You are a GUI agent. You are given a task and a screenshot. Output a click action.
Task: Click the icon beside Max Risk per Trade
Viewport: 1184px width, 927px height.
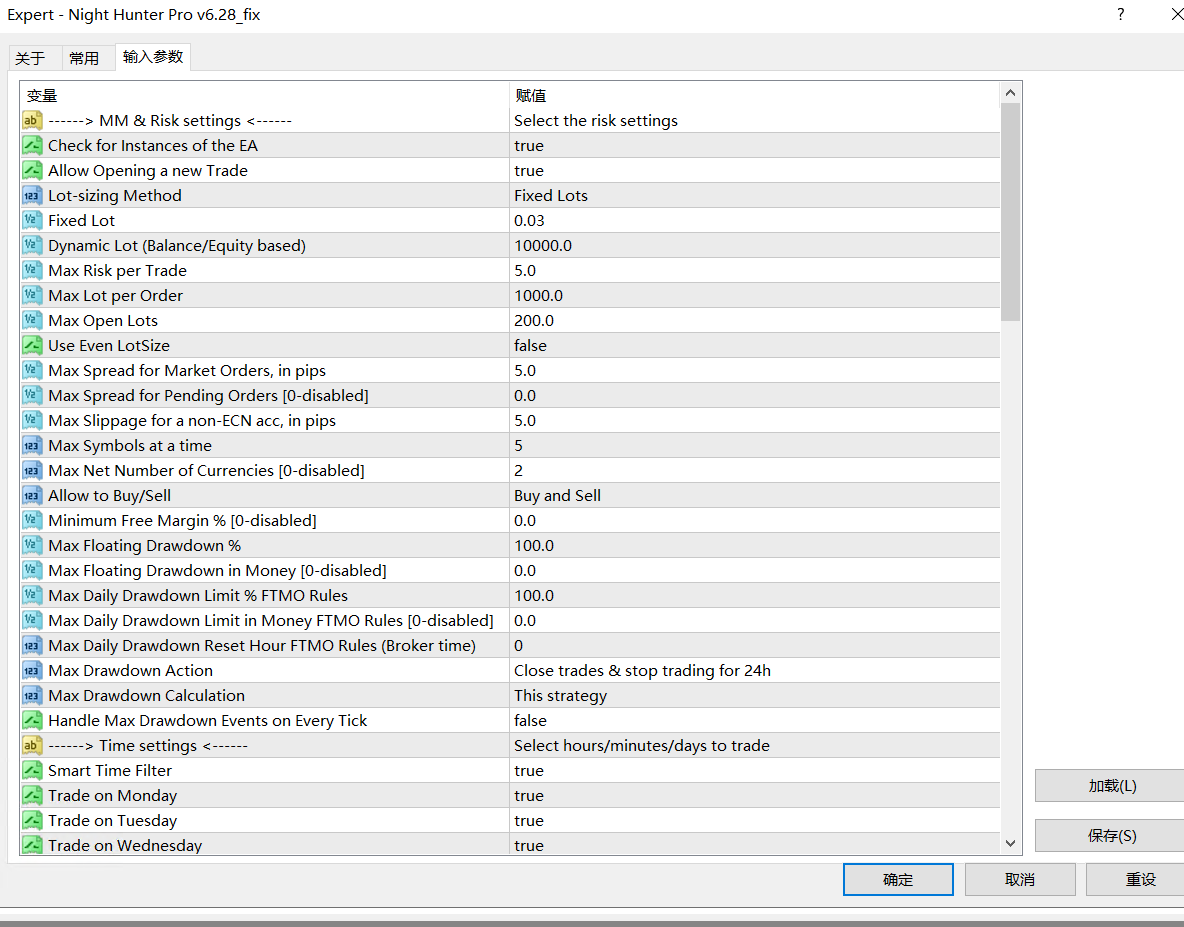[32, 269]
